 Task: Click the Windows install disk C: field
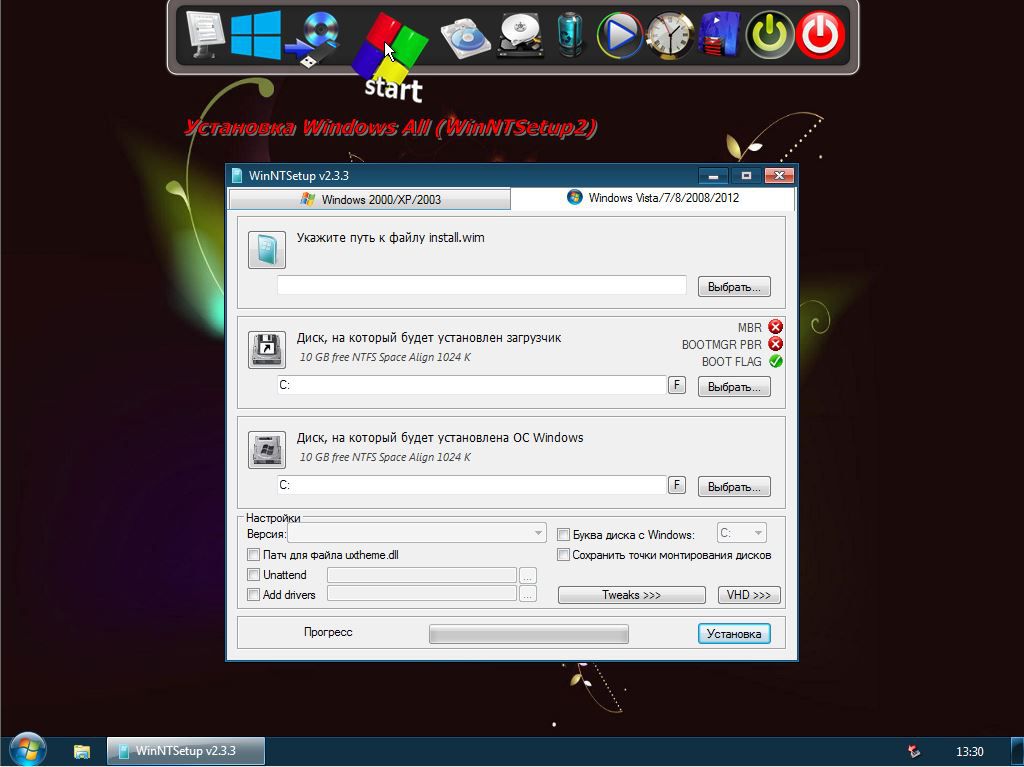click(x=472, y=485)
